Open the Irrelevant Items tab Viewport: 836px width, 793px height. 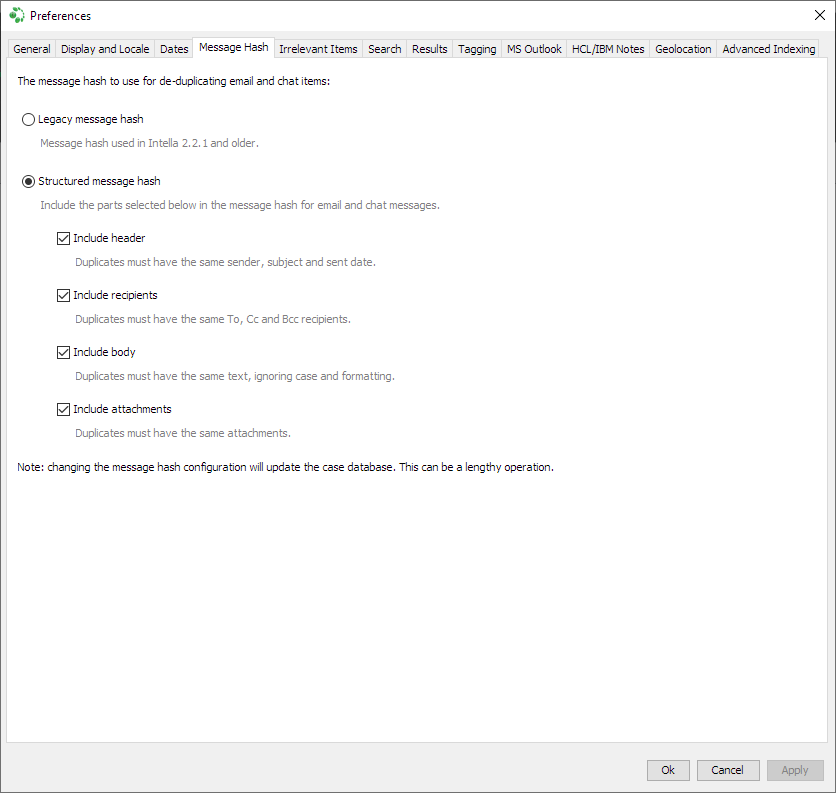(318, 48)
